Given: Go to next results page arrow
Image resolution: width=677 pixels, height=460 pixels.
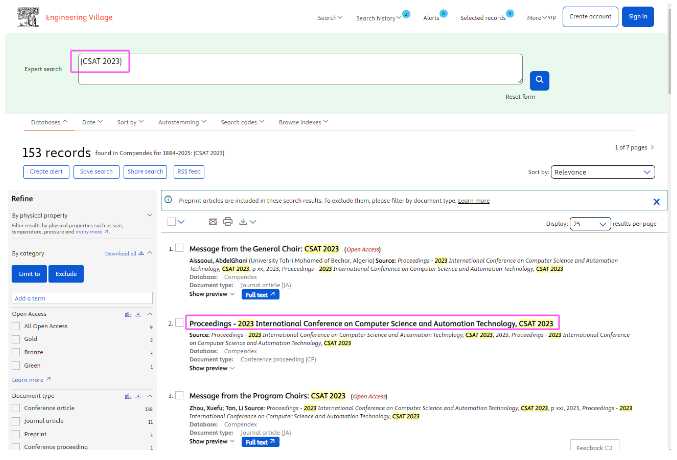Looking at the screenshot, I should tap(652, 147).
